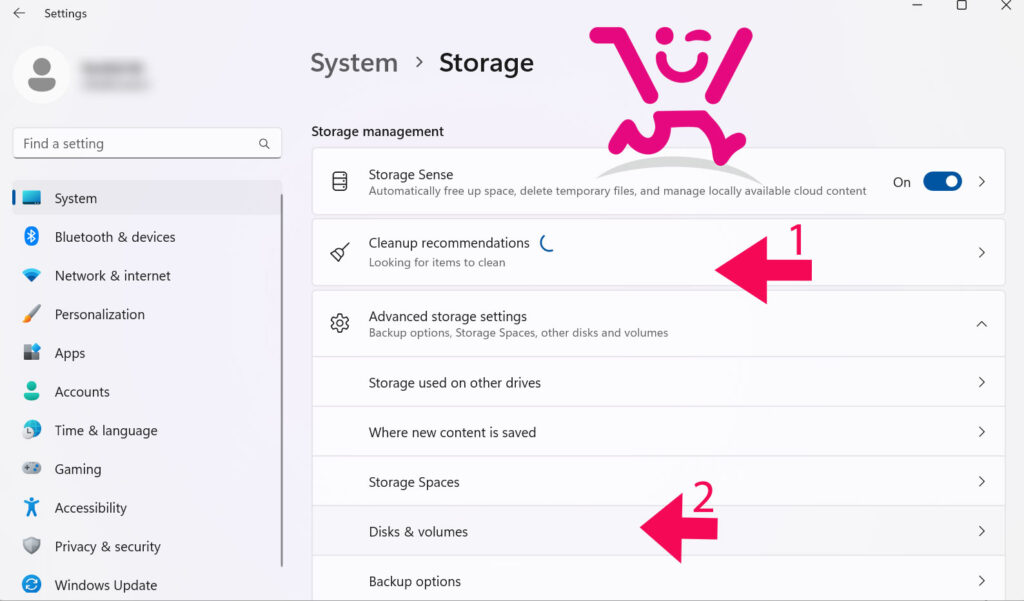
Task: Click the Apps icon in sidebar
Action: pos(31,353)
